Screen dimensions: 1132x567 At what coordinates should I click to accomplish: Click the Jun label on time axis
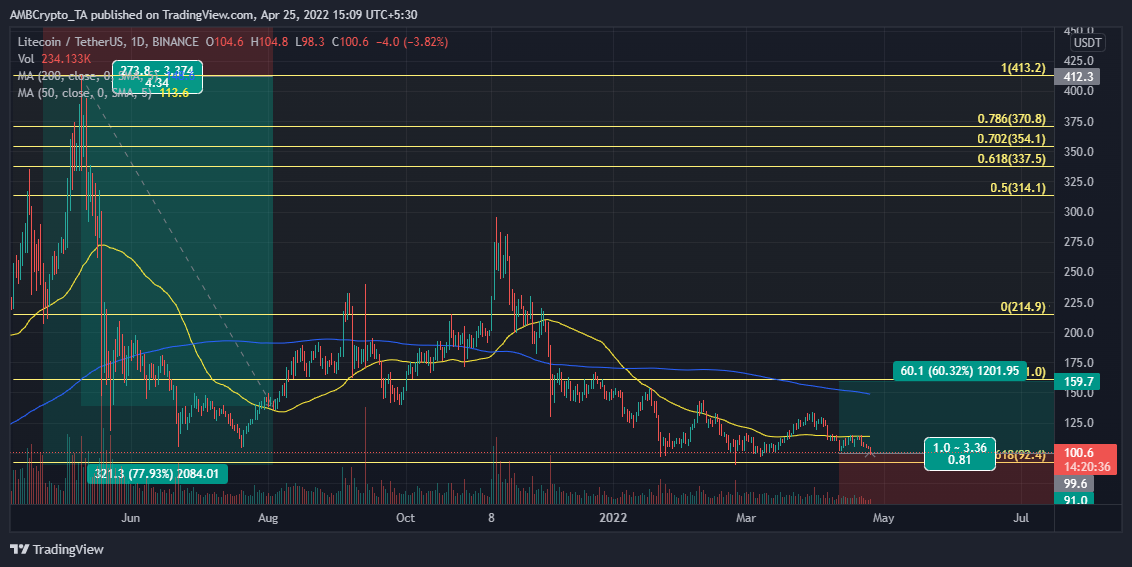click(130, 518)
